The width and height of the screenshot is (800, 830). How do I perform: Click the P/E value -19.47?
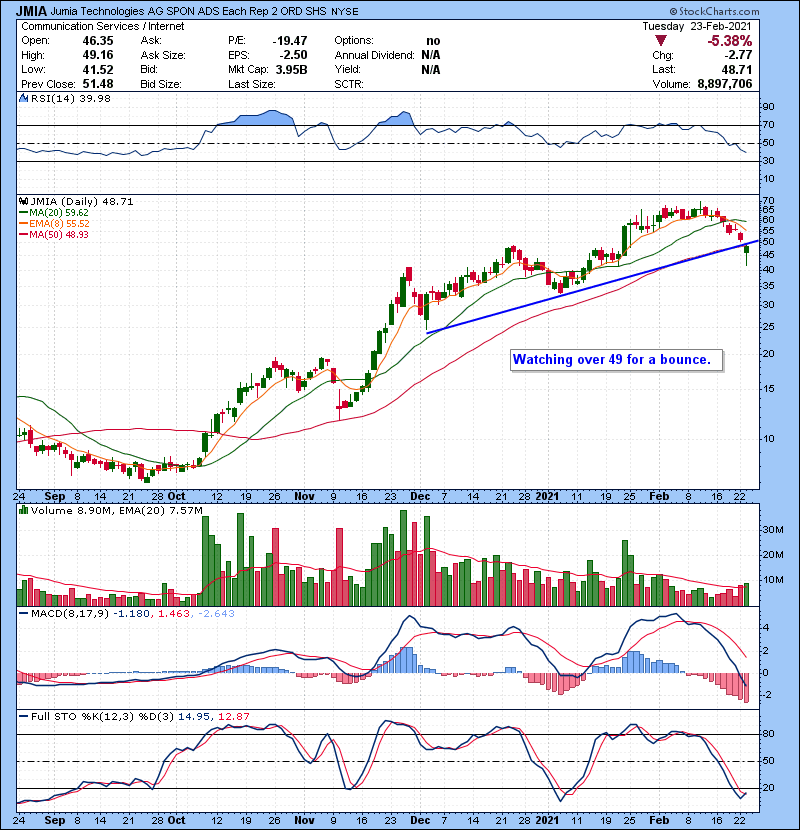point(290,41)
